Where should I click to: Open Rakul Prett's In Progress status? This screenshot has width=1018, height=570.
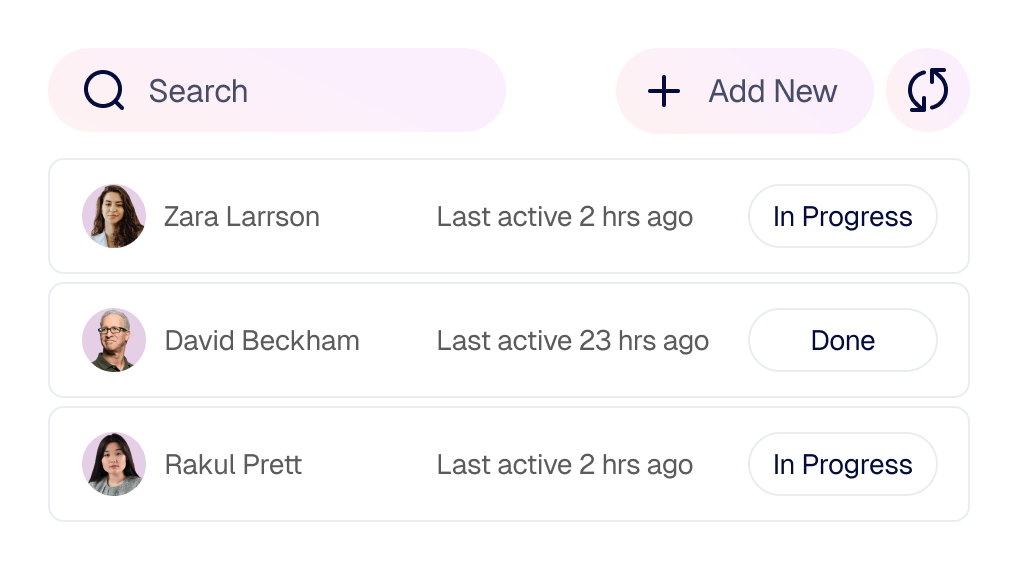842,464
